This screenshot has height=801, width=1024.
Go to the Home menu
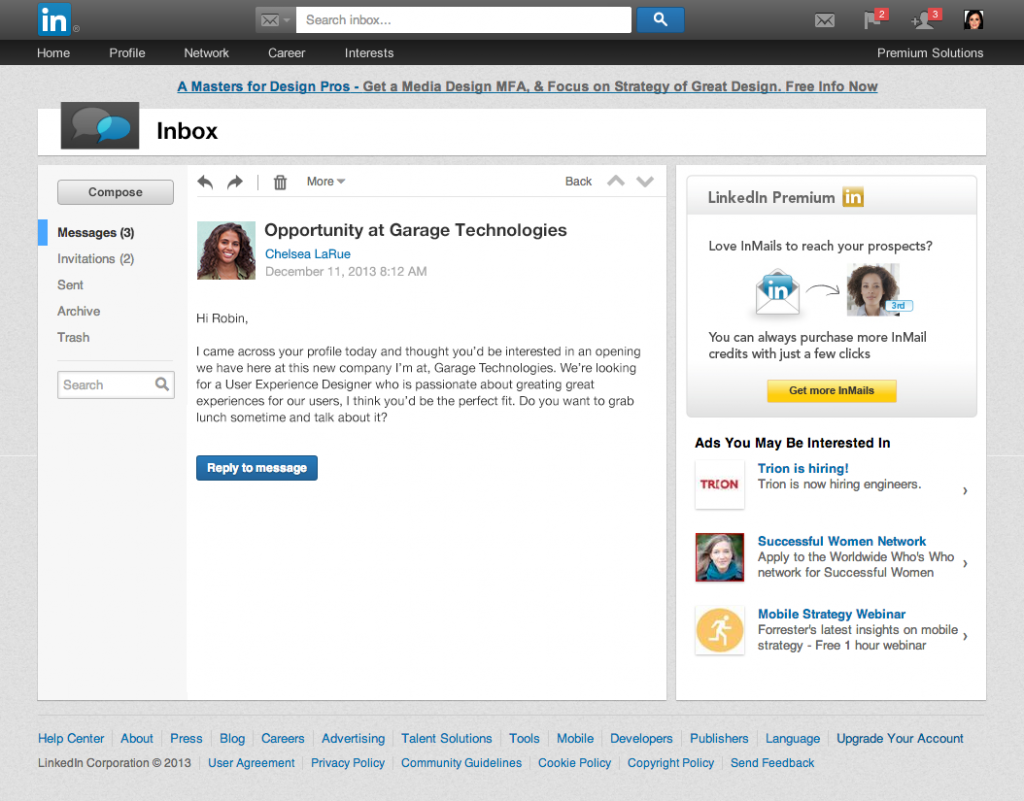tap(54, 53)
